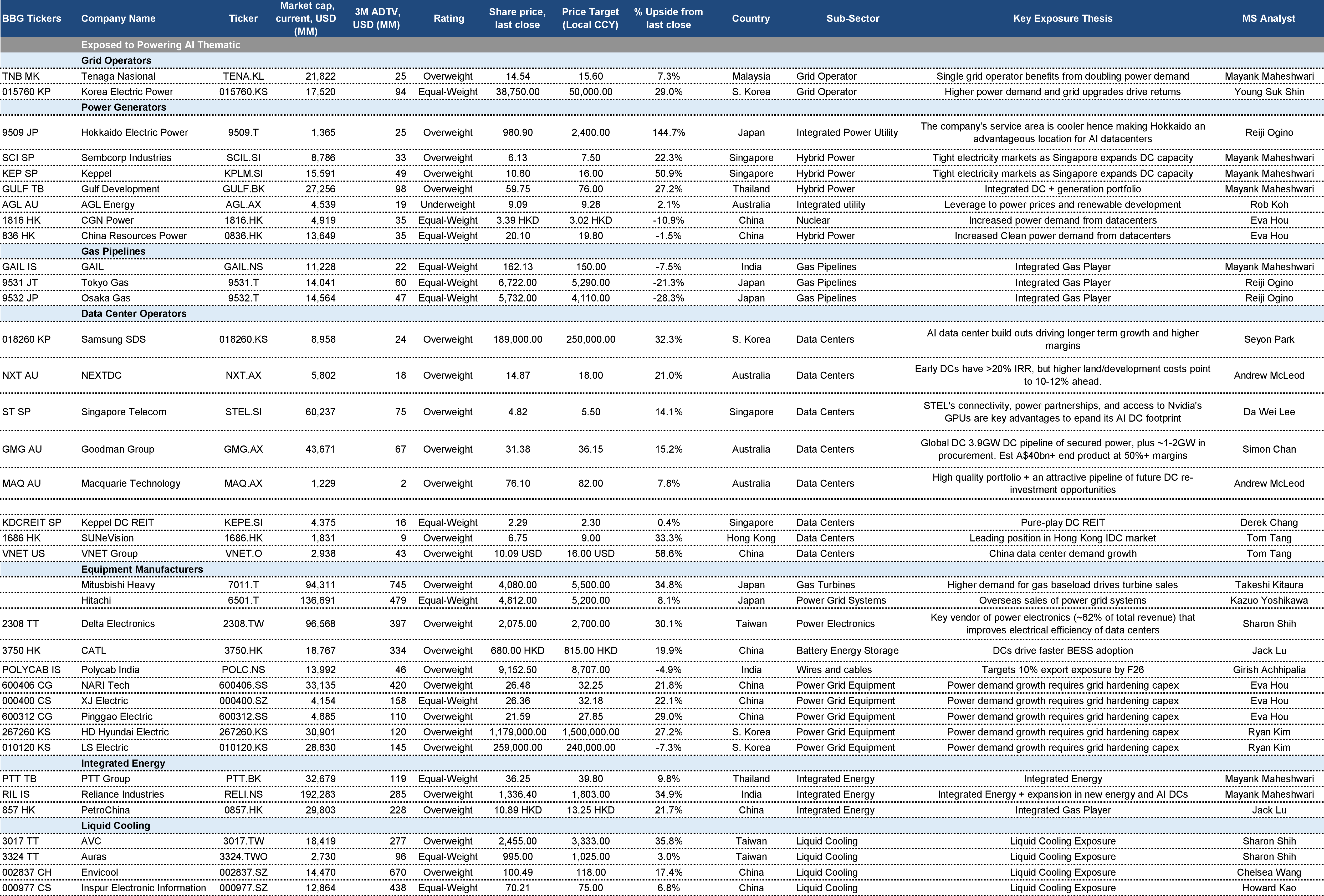Click the "Sembcorp Industries" company cell

click(x=126, y=158)
